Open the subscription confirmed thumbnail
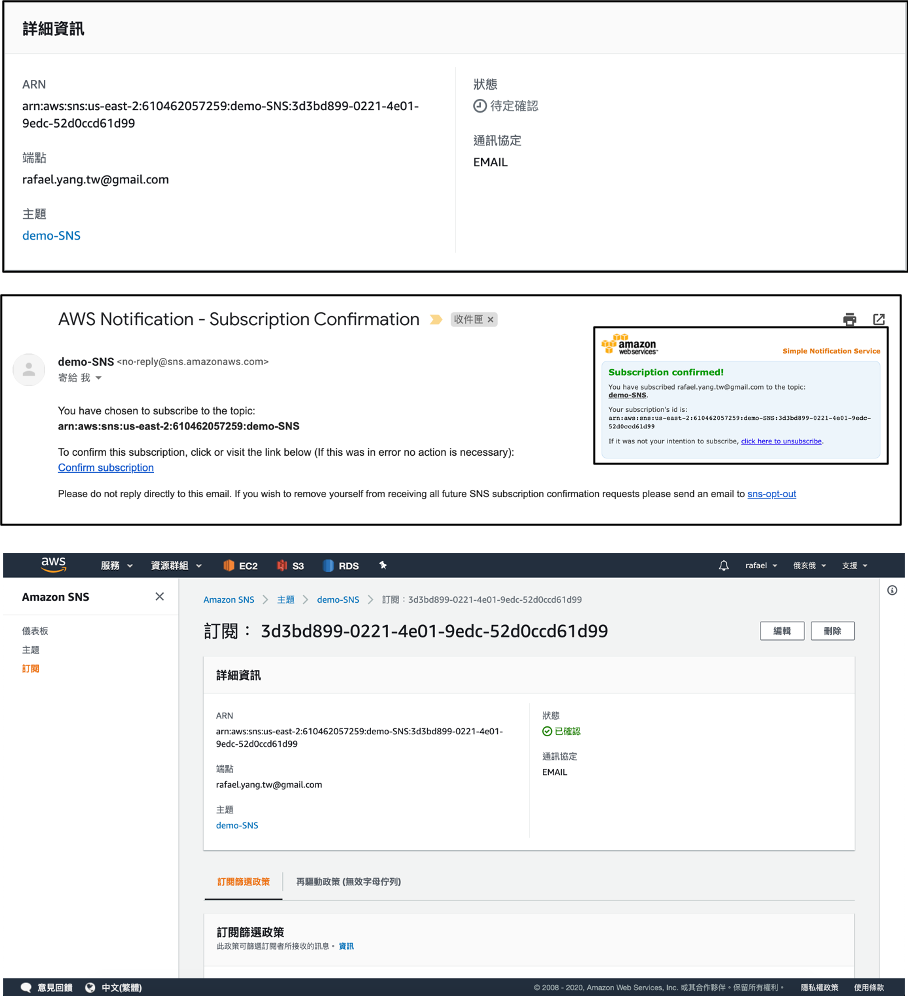Screen dimensions: 908x996 pyautogui.click(x=740, y=396)
